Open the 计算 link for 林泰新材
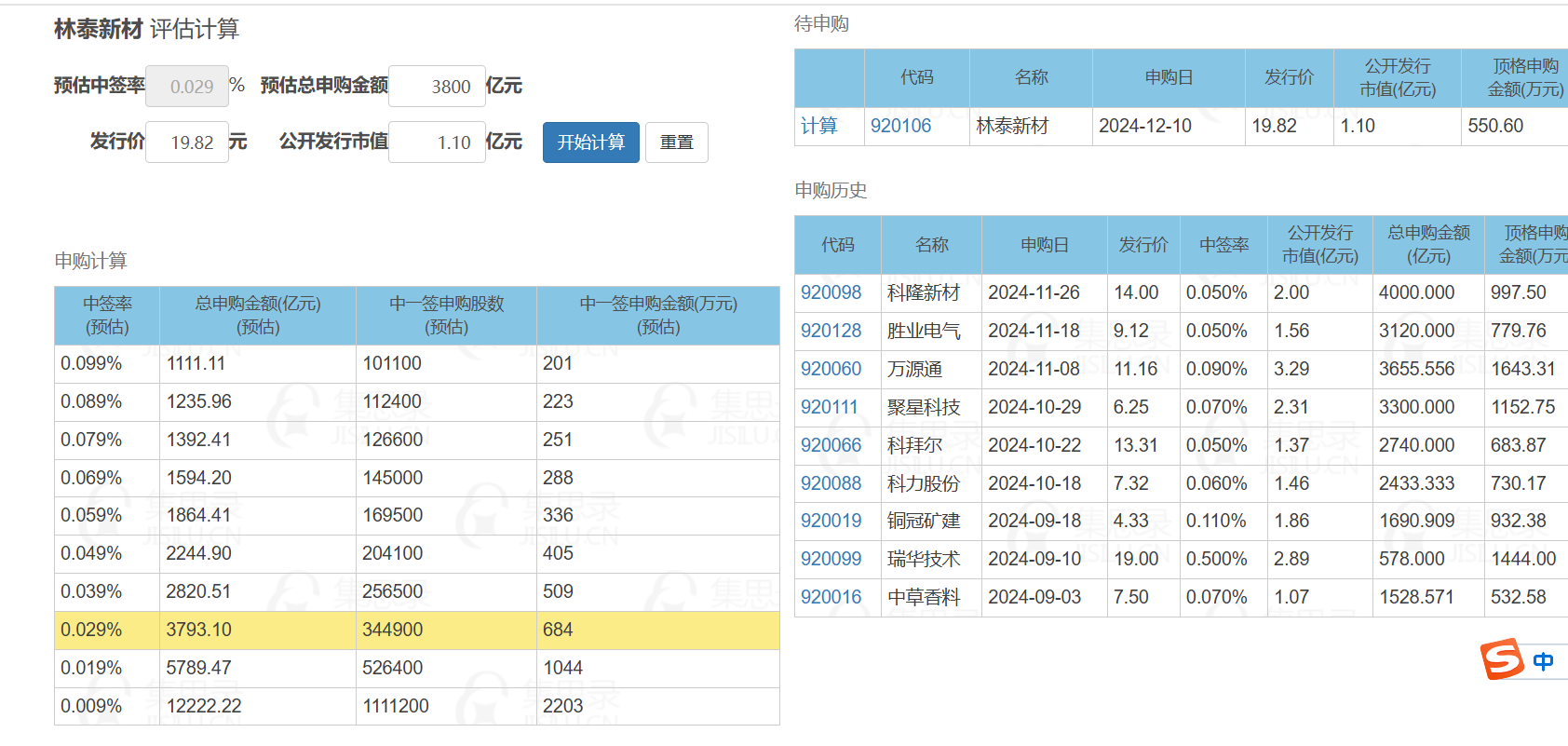 (818, 126)
